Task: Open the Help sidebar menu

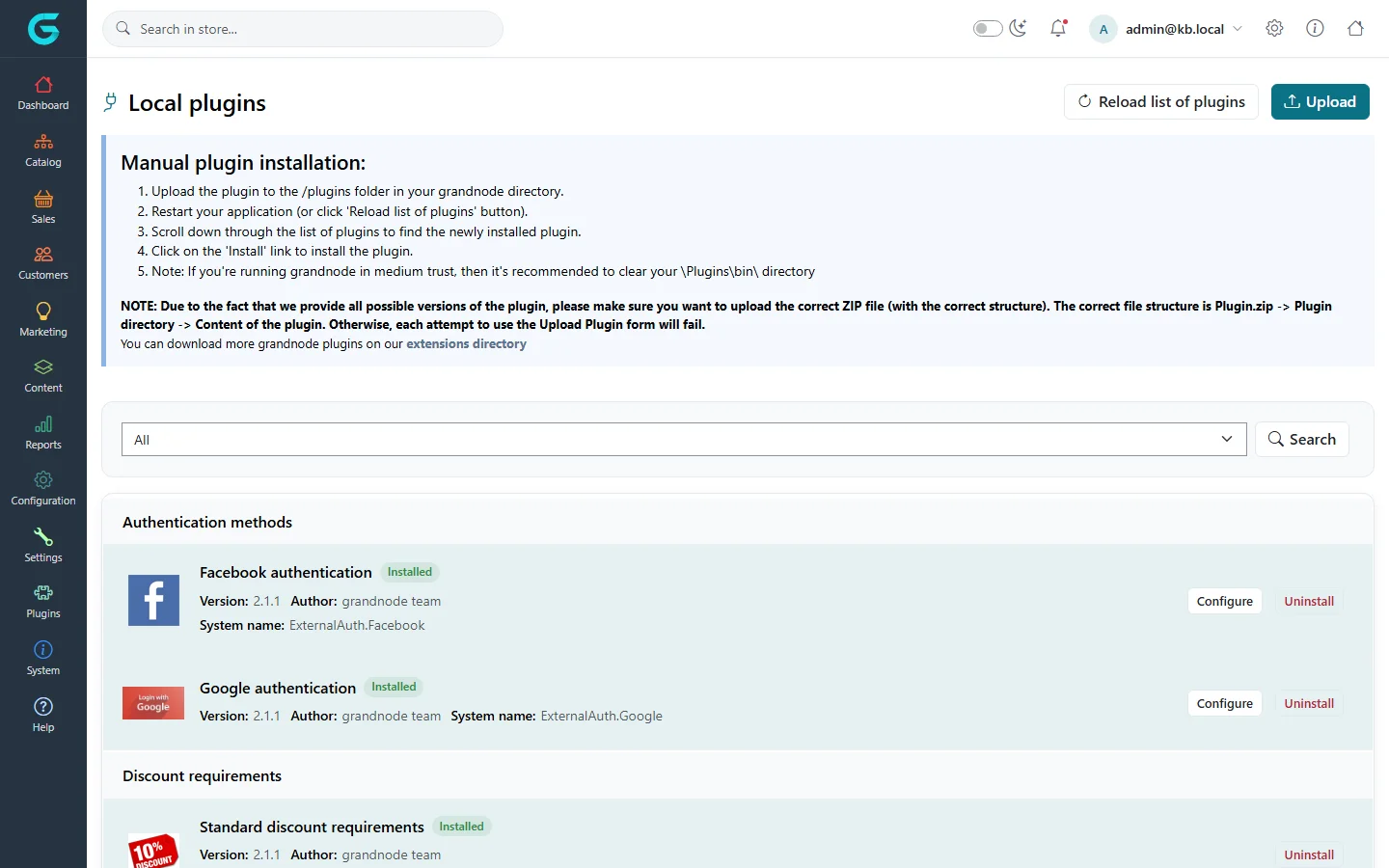Action: pyautogui.click(x=43, y=716)
